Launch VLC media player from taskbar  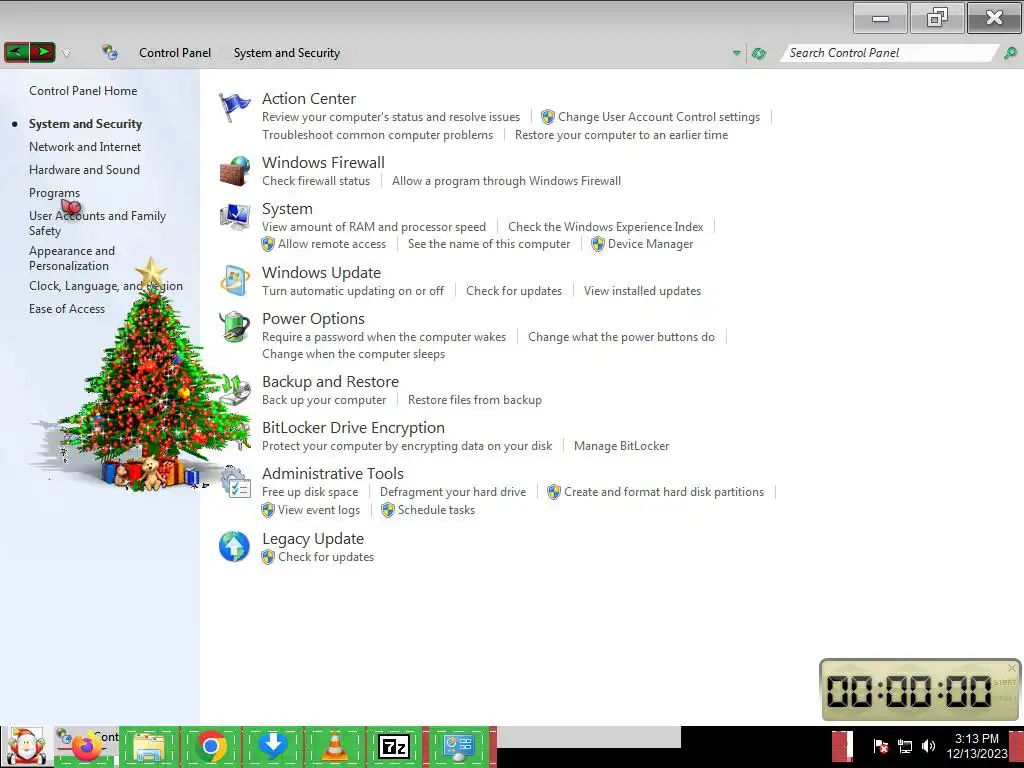(334, 747)
